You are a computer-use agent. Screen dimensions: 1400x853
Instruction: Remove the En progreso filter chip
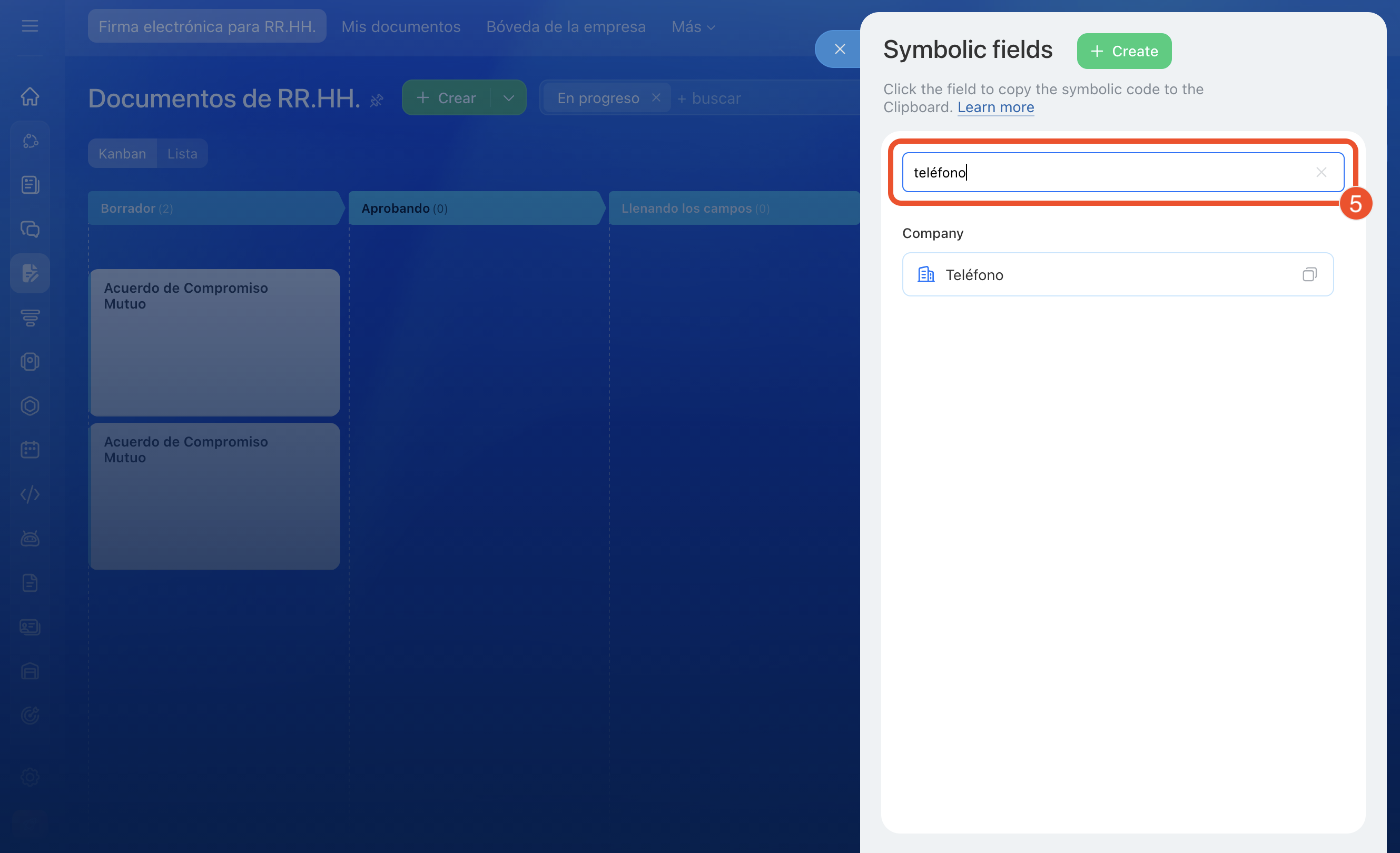(656, 98)
